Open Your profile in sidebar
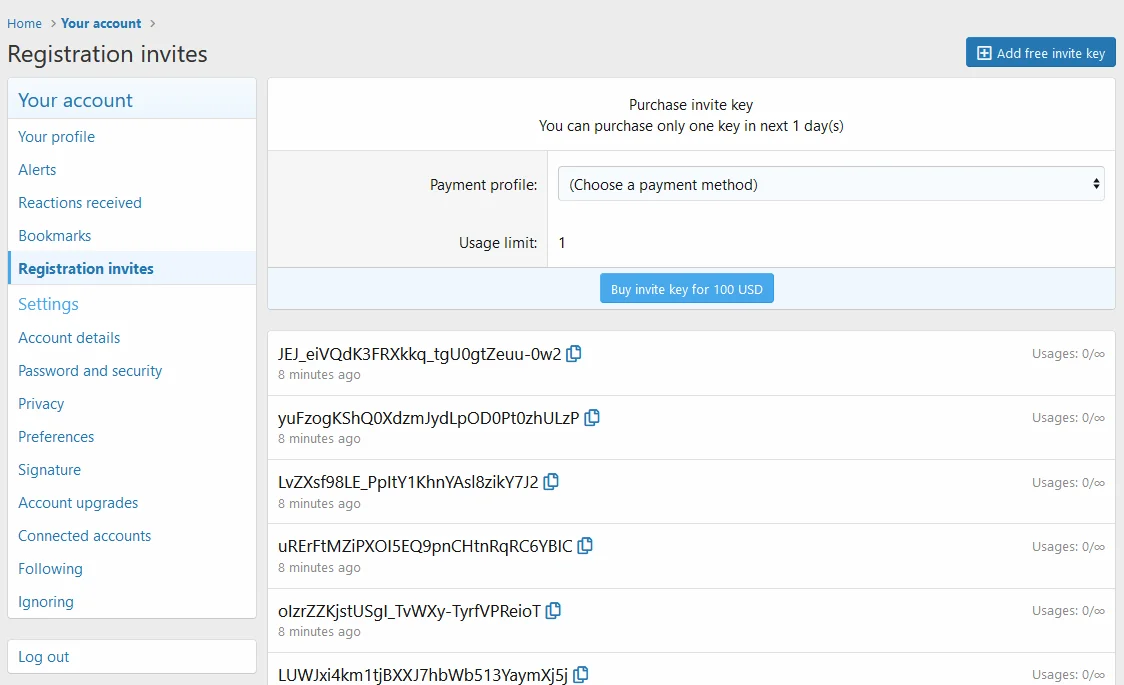Screen dimensions: 1124x685 tap(56, 137)
